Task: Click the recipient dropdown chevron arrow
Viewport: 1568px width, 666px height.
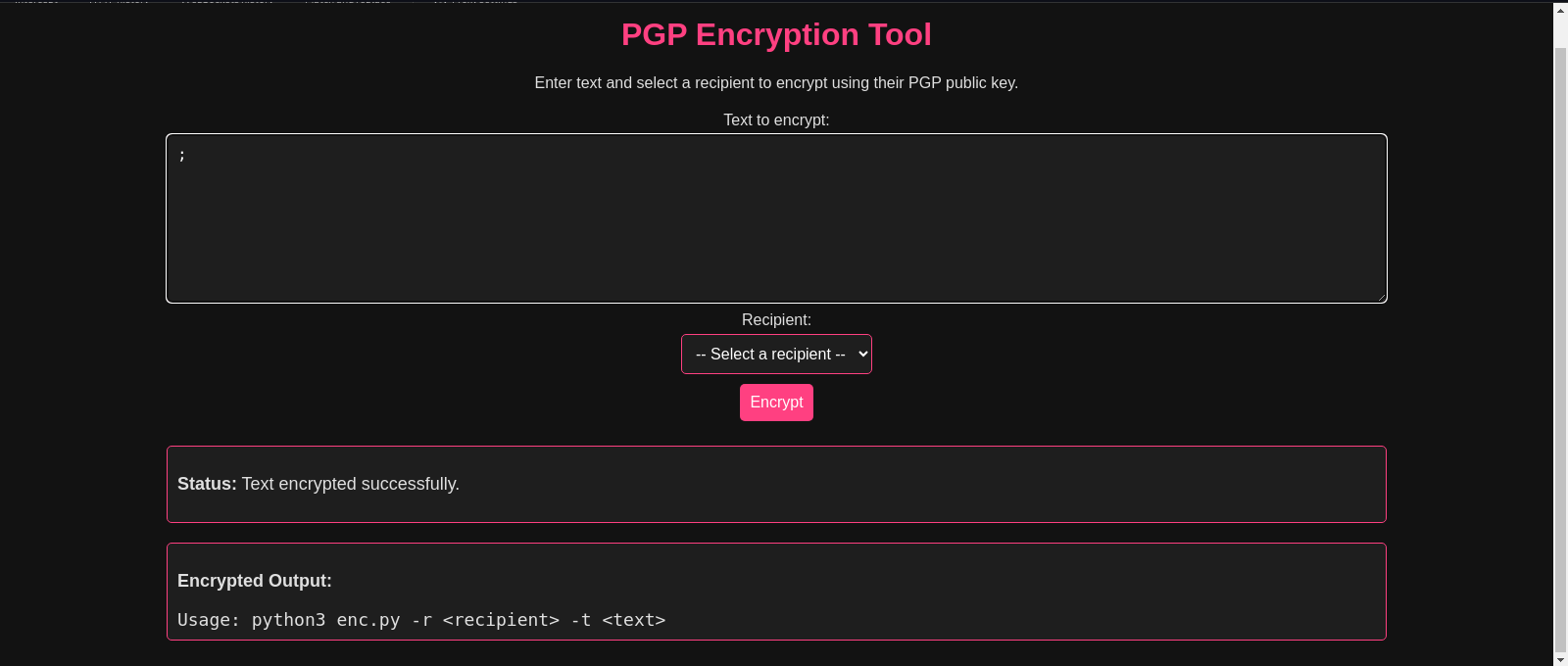Action: tap(862, 355)
